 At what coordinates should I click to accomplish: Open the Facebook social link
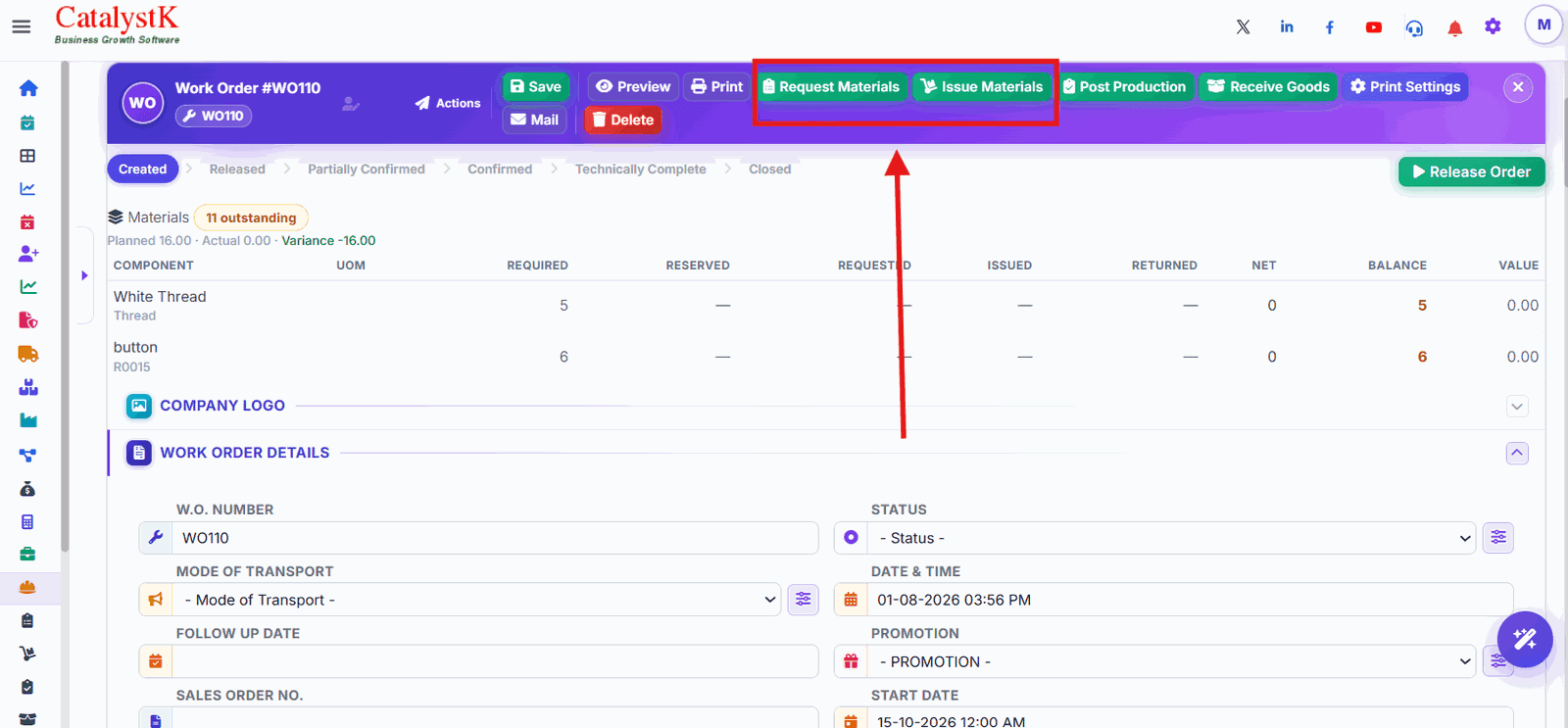coord(1330,26)
